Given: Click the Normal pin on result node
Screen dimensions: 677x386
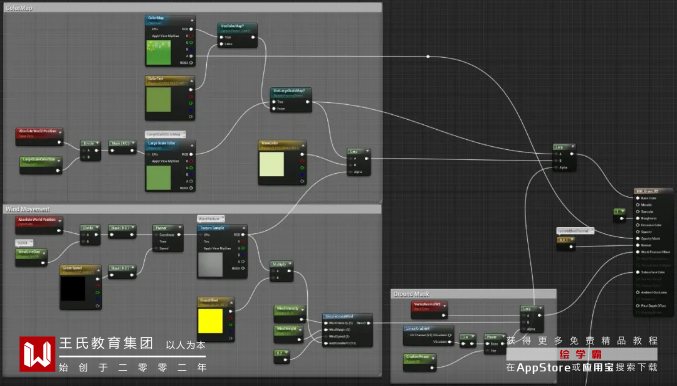Looking at the screenshot, I should 638,245.
